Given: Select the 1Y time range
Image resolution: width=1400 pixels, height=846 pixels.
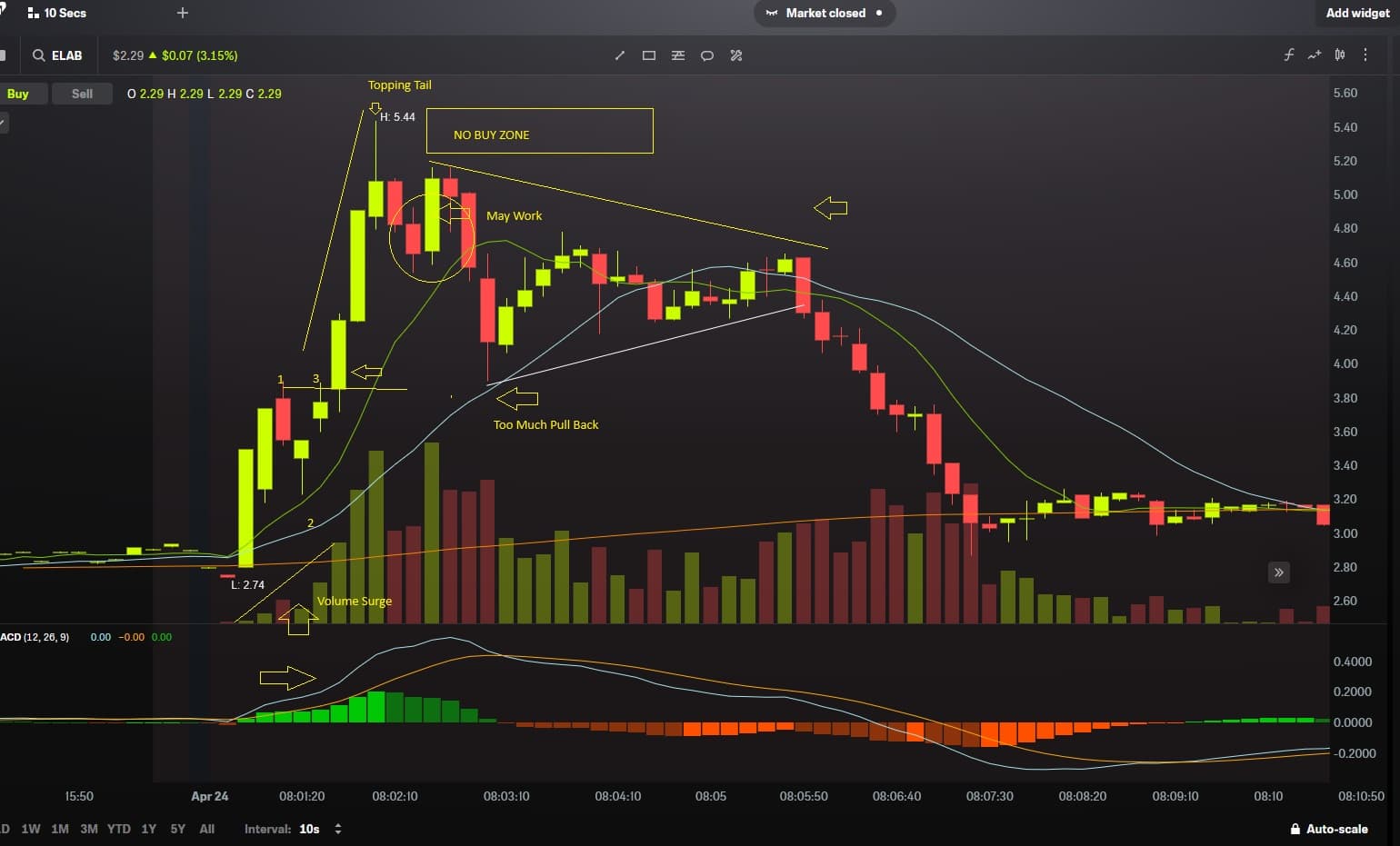Looking at the screenshot, I should point(149,829).
